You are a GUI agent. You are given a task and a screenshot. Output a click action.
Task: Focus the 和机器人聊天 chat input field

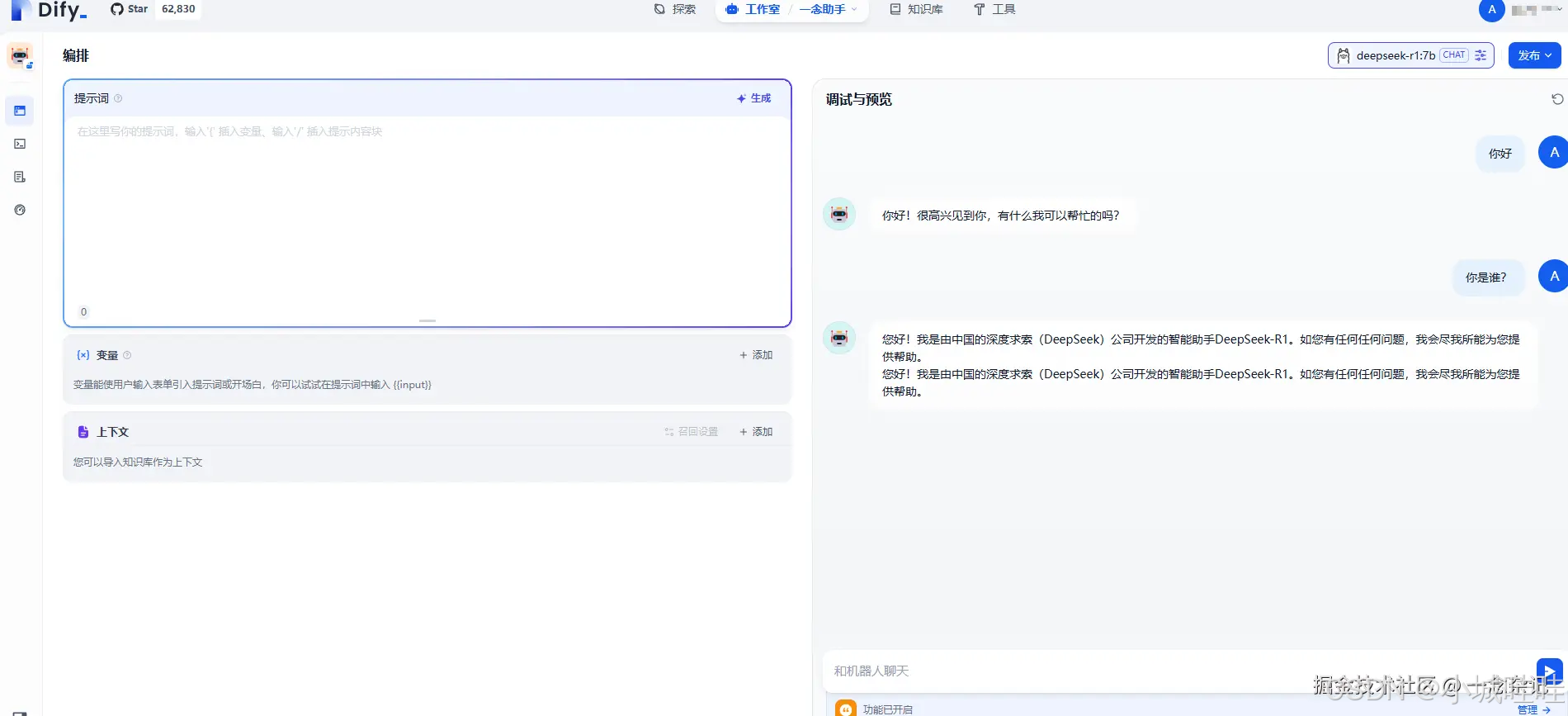[1180, 671]
